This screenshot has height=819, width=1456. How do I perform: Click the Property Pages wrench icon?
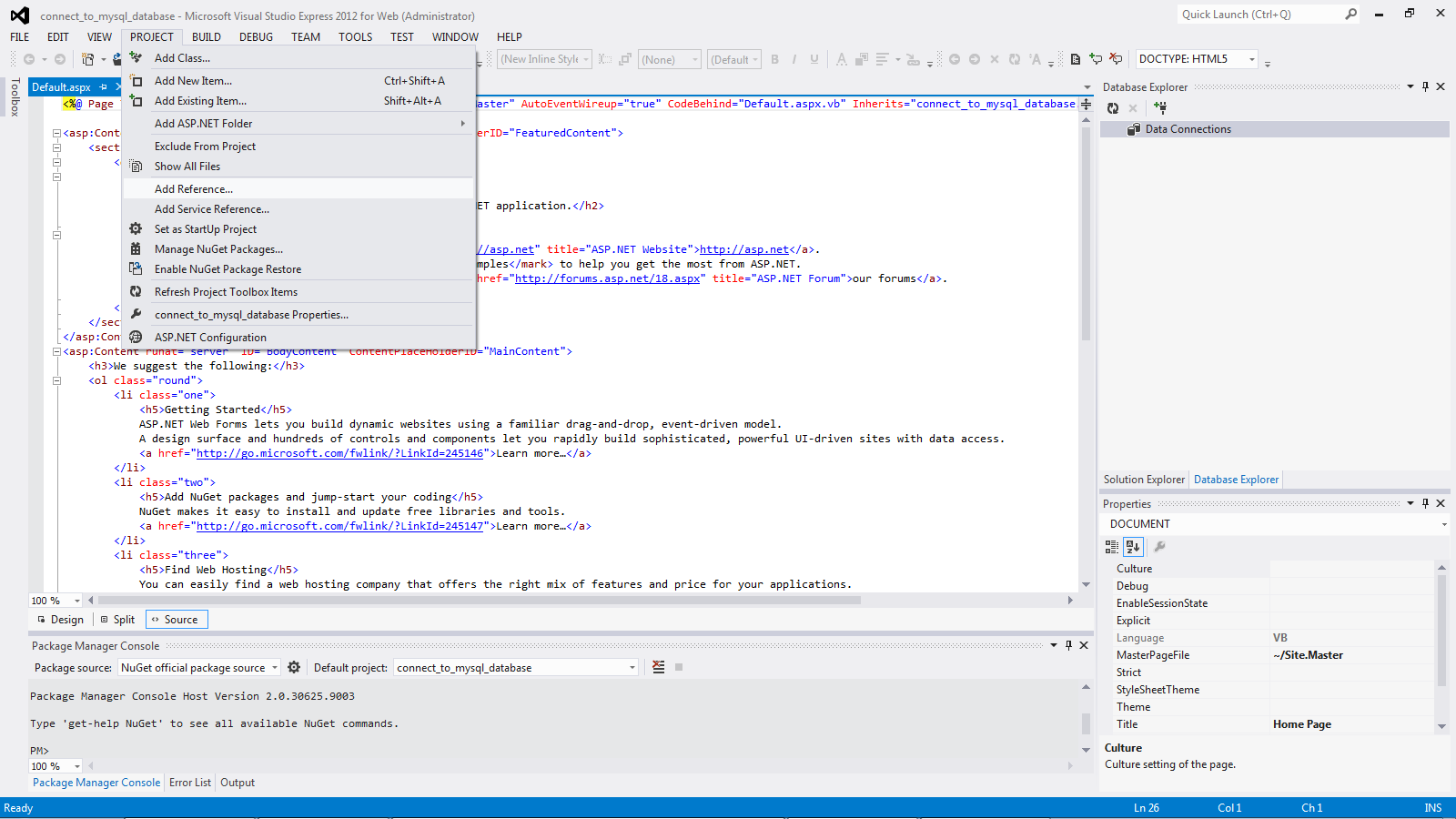click(1159, 547)
